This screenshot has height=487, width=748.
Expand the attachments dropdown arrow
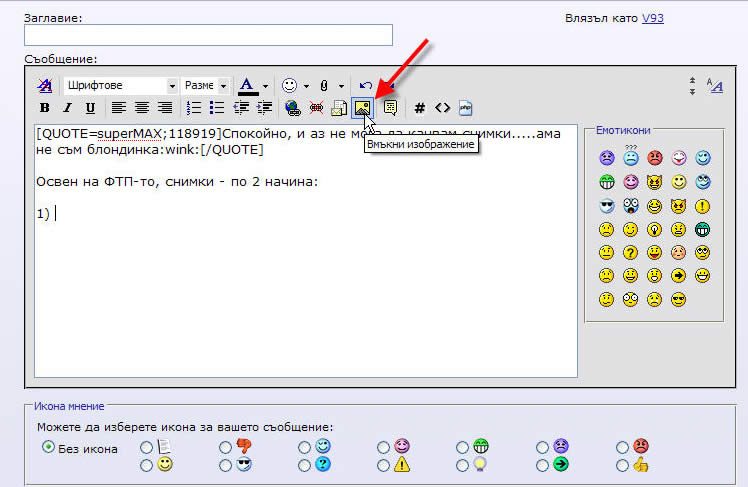(x=342, y=86)
